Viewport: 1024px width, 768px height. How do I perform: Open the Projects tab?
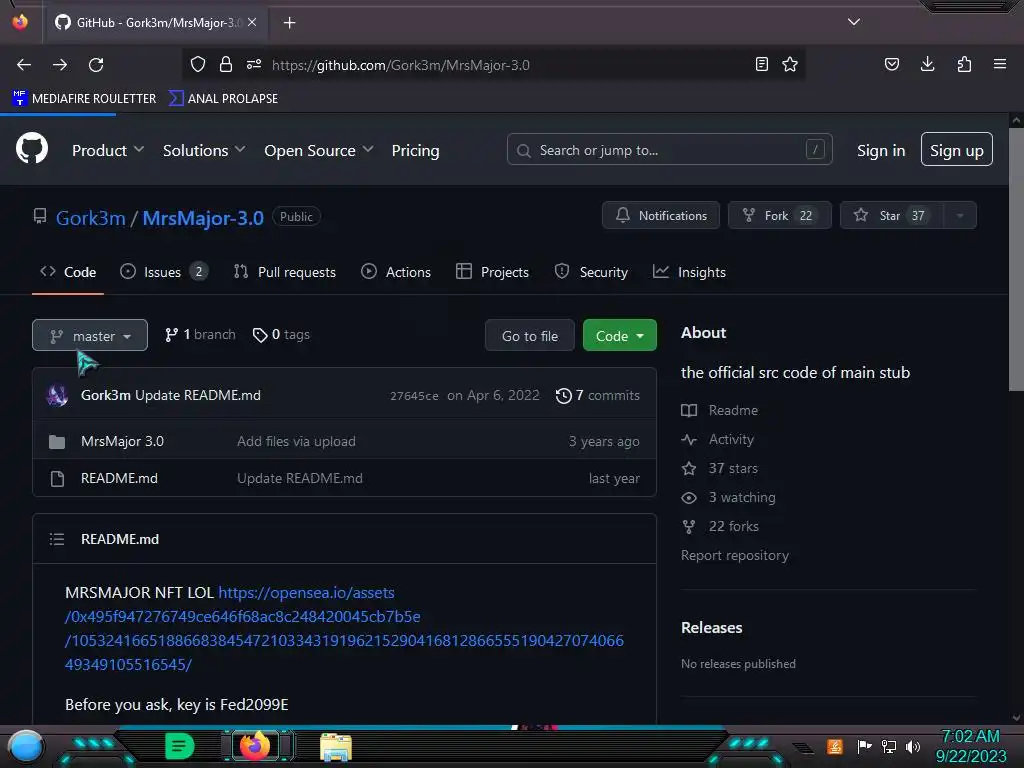click(492, 272)
